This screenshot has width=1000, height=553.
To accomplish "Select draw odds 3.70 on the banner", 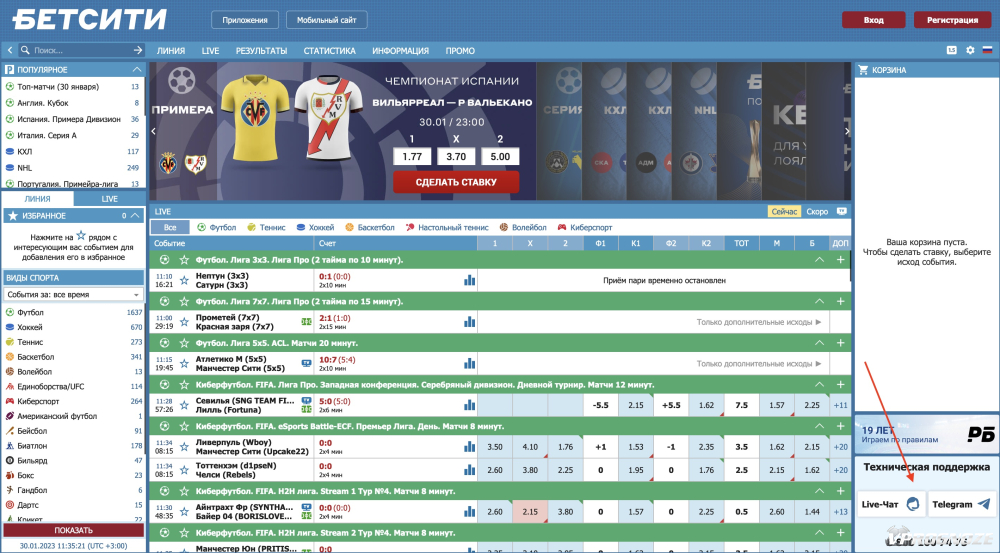I will 456,156.
